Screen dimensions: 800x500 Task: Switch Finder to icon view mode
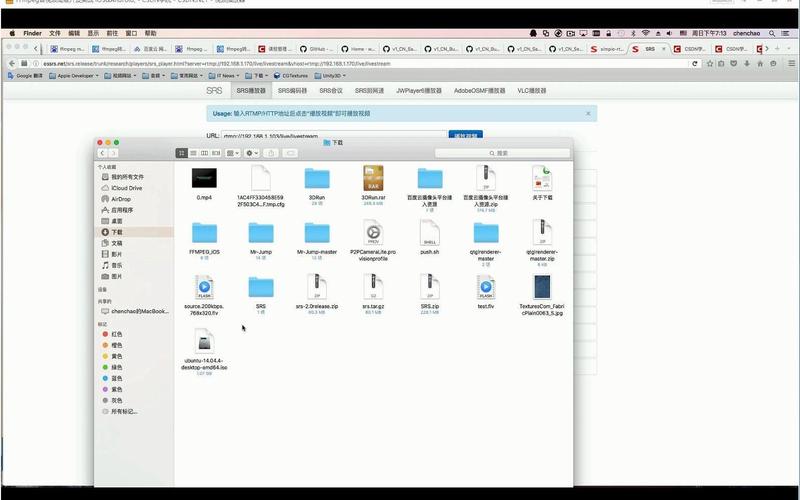(182, 153)
